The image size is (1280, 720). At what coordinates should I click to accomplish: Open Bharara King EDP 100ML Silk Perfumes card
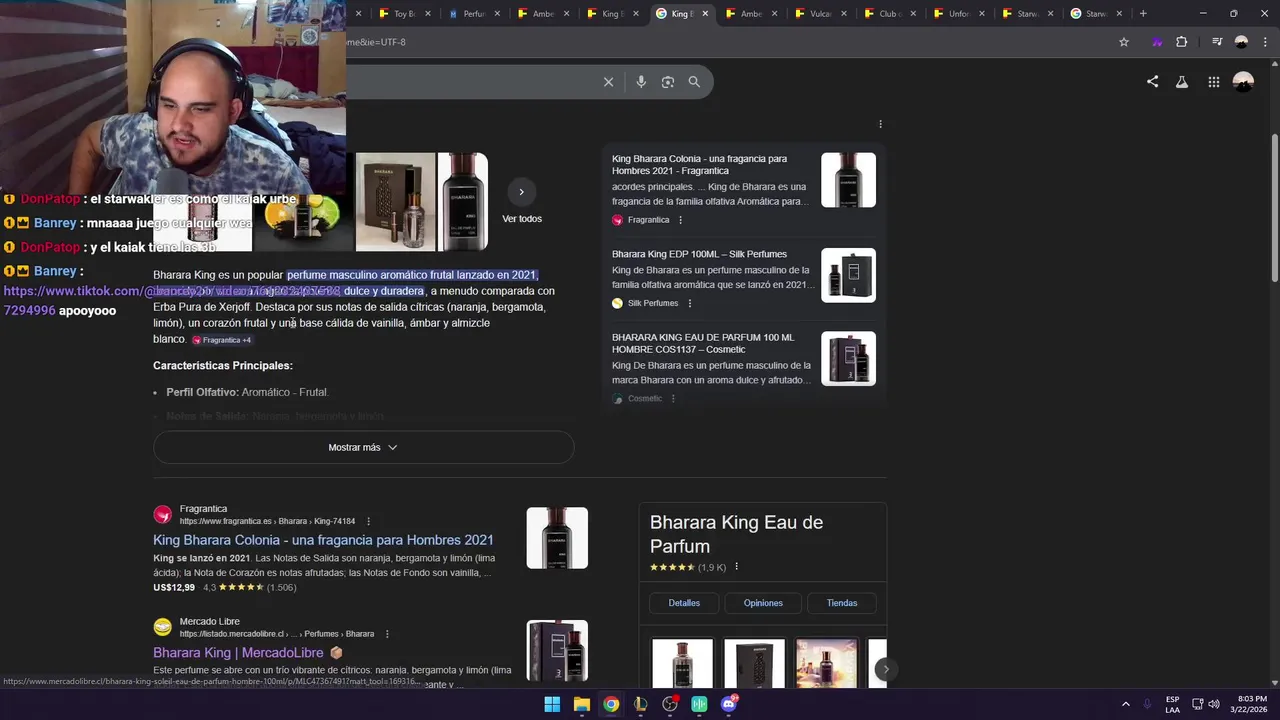click(x=743, y=276)
